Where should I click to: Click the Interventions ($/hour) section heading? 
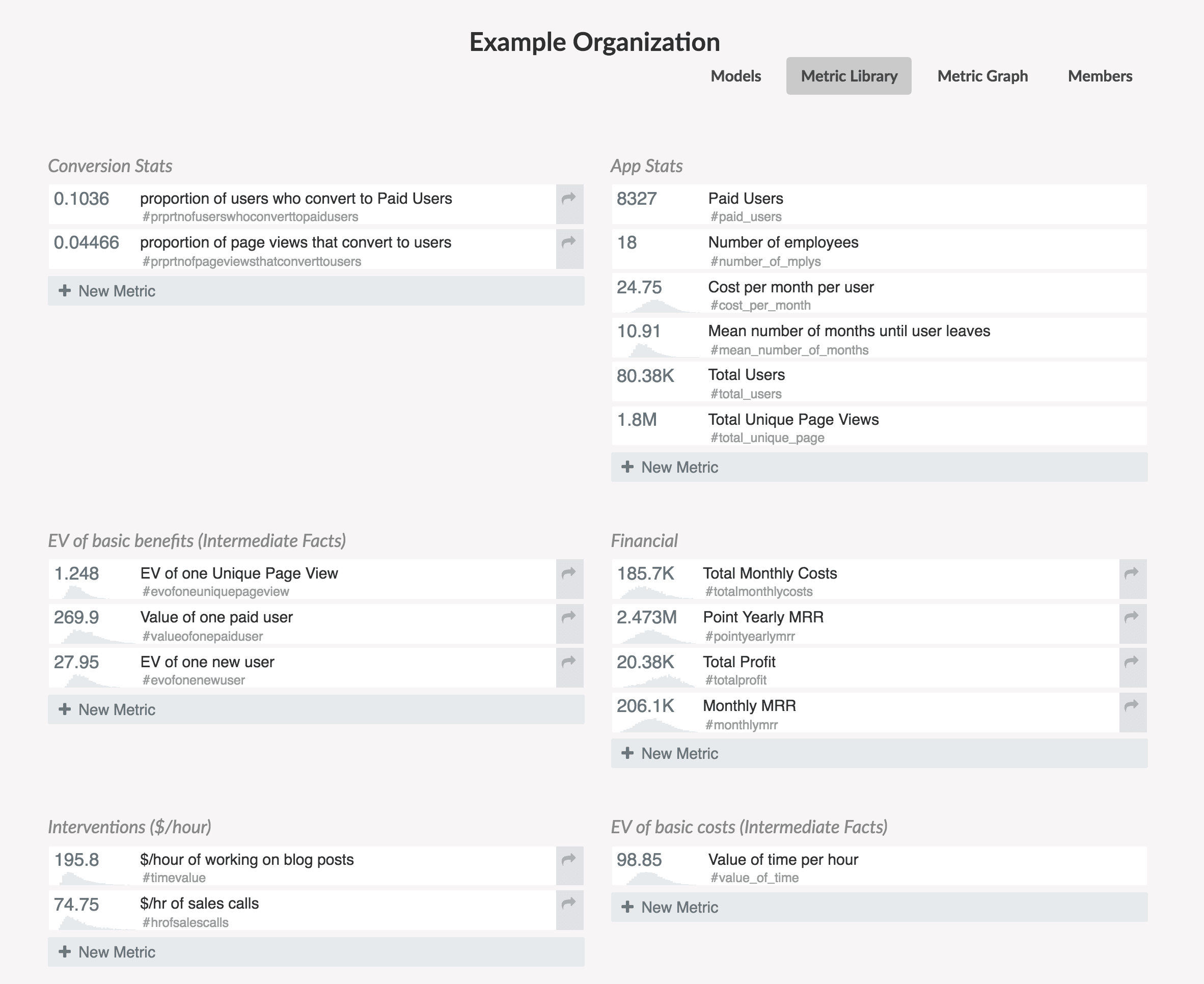click(x=130, y=827)
